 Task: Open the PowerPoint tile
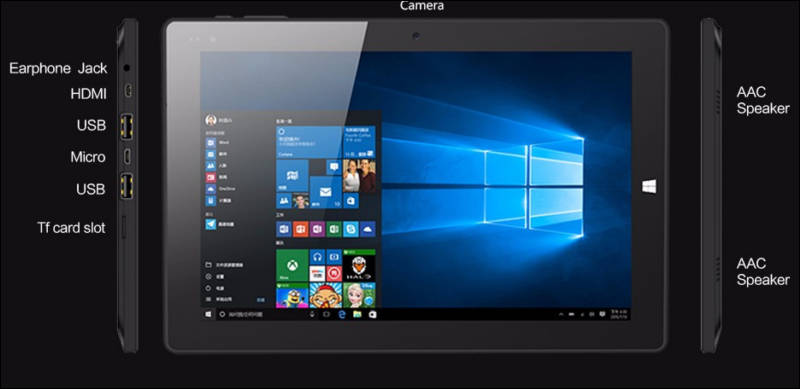click(301, 229)
